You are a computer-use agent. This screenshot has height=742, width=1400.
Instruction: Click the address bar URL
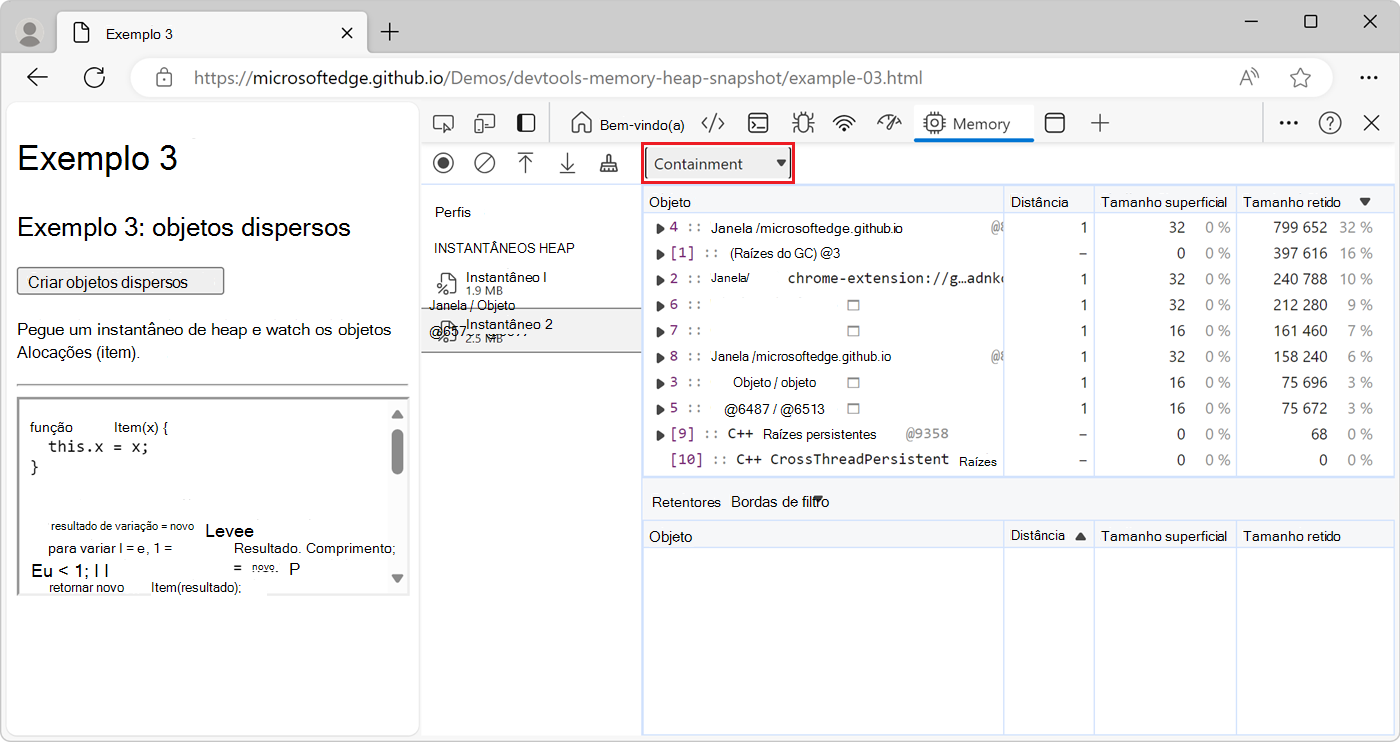pyautogui.click(x=558, y=78)
